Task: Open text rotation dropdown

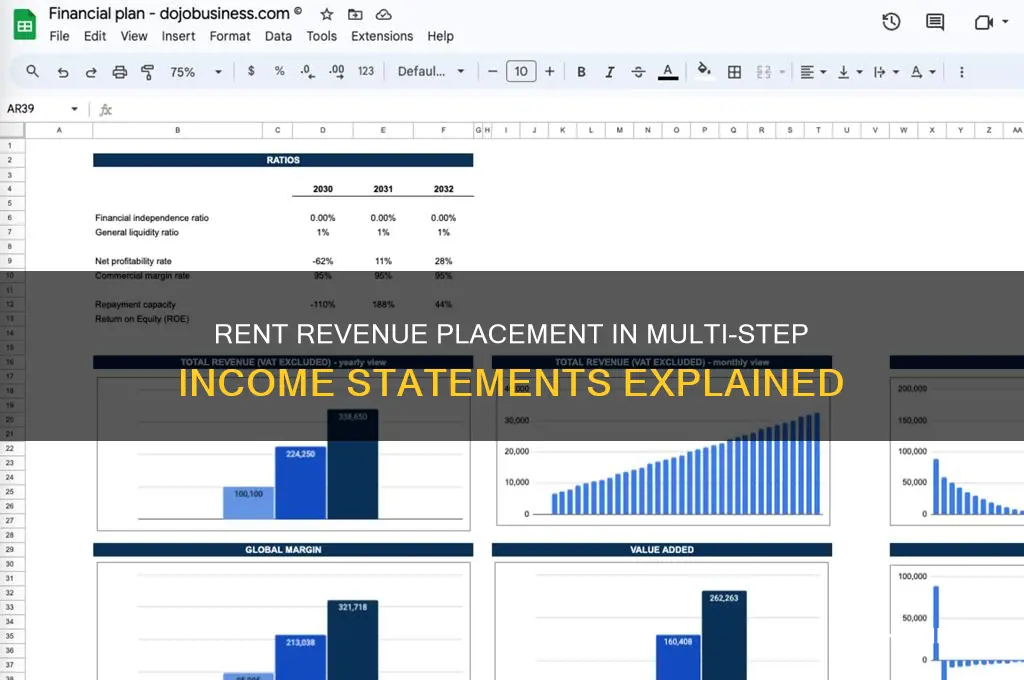Action: click(x=923, y=72)
